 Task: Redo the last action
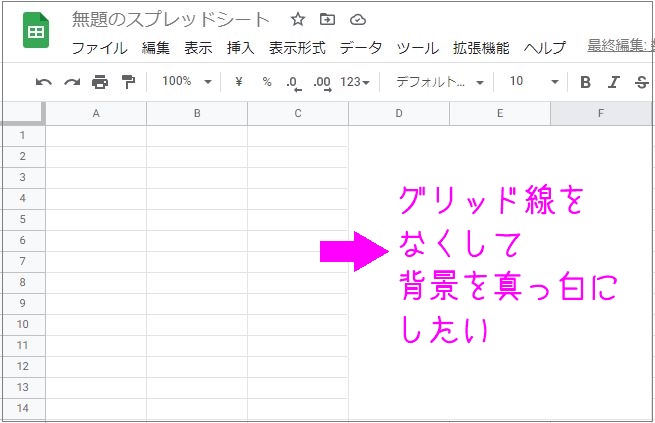pos(71,82)
